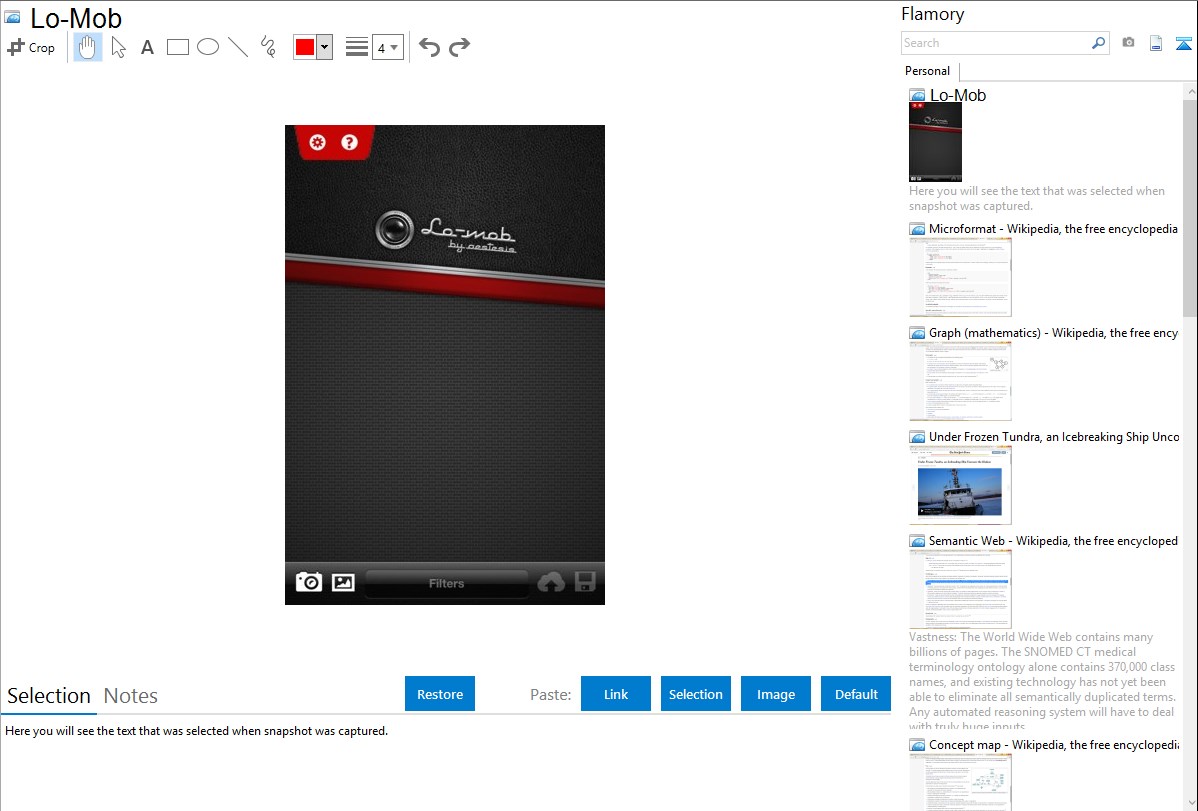Undo the last edit
This screenshot has width=1198, height=811.
[429, 47]
